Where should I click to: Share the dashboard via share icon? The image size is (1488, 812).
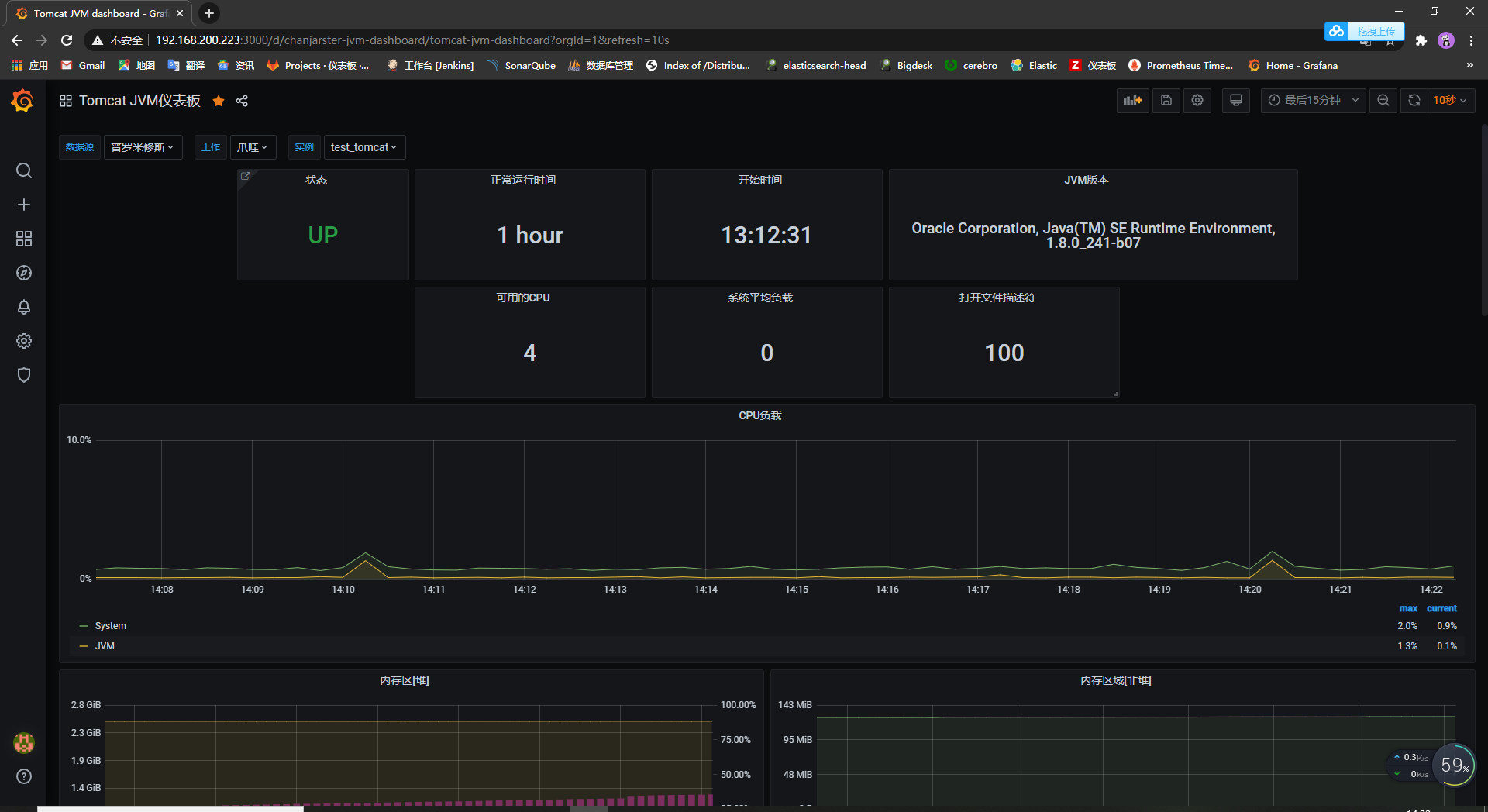point(242,101)
